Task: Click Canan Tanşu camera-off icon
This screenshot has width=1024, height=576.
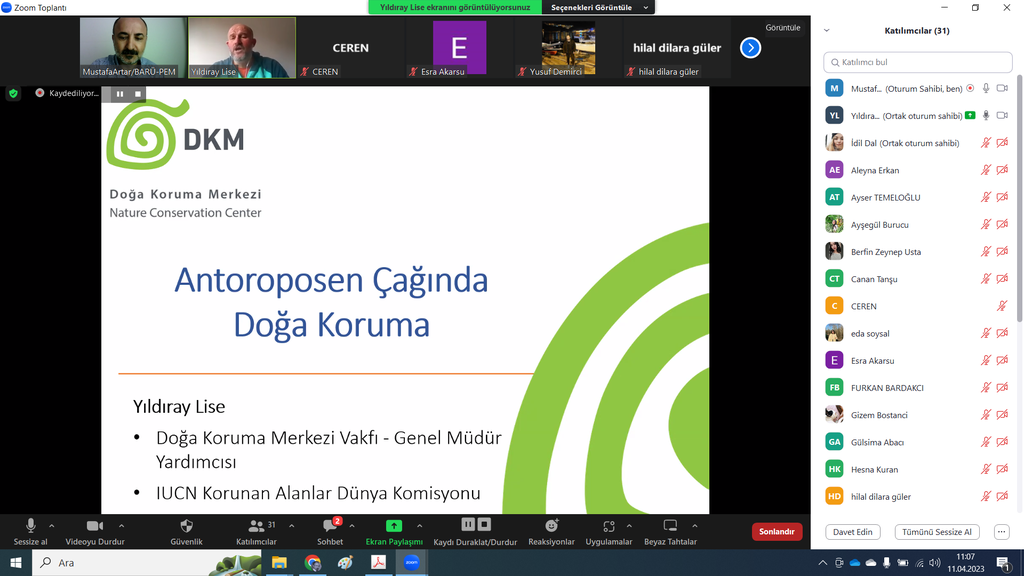Action: pyautogui.click(x=1002, y=279)
